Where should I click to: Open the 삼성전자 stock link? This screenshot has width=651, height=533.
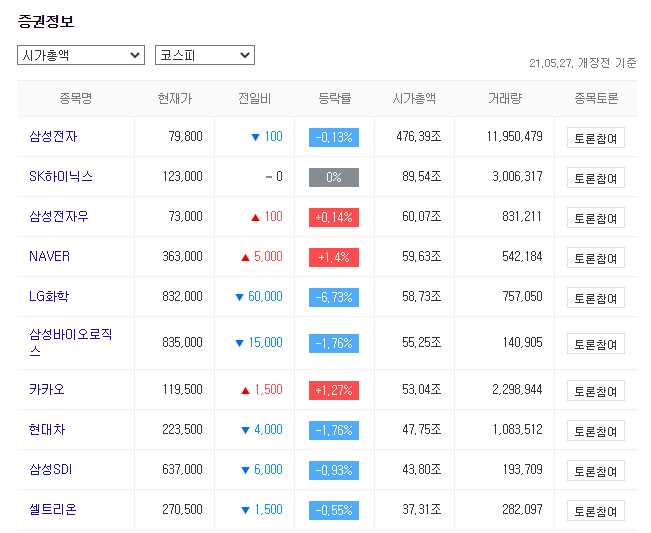point(53,136)
